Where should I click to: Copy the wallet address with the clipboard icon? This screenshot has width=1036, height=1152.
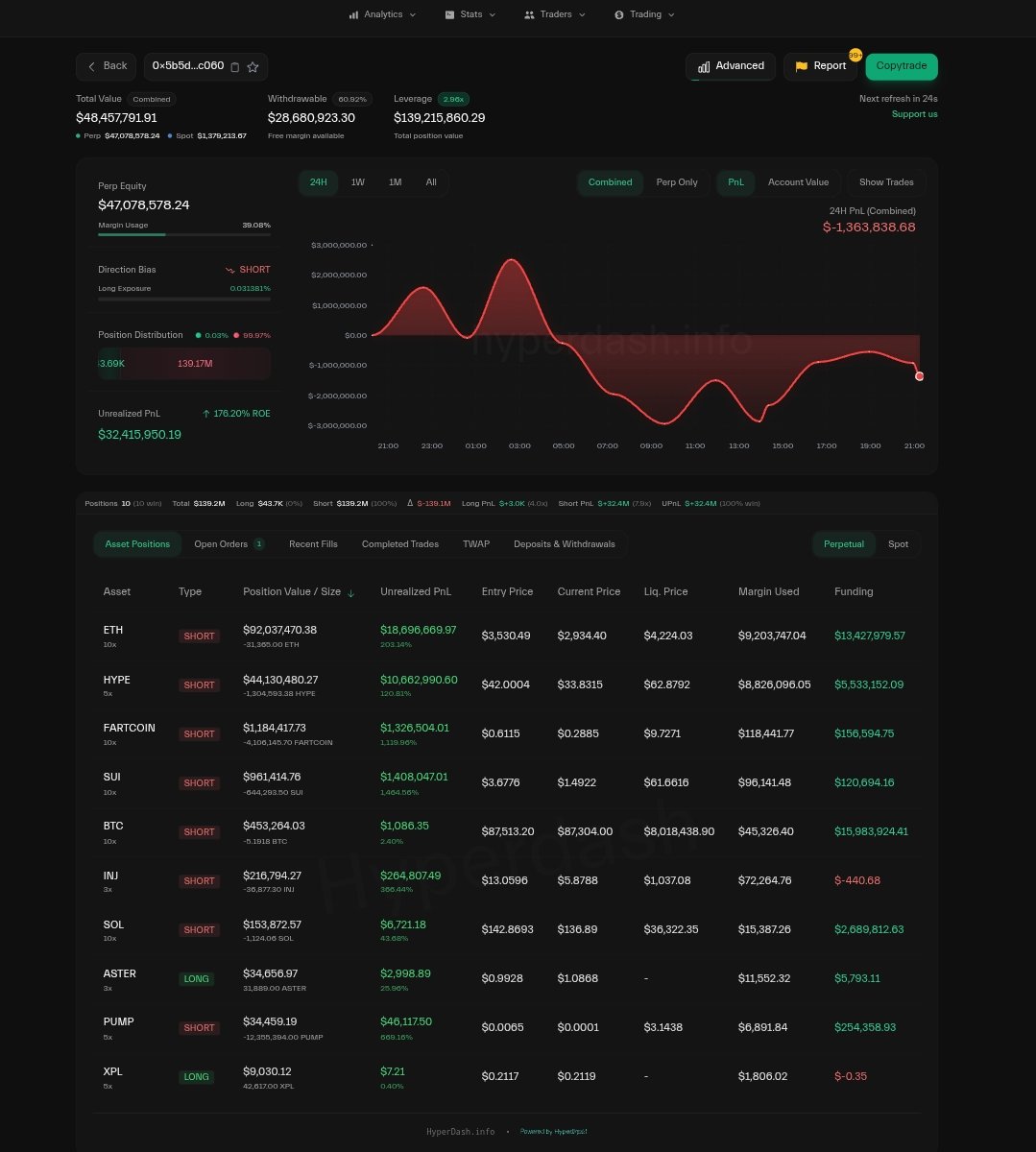[x=235, y=67]
